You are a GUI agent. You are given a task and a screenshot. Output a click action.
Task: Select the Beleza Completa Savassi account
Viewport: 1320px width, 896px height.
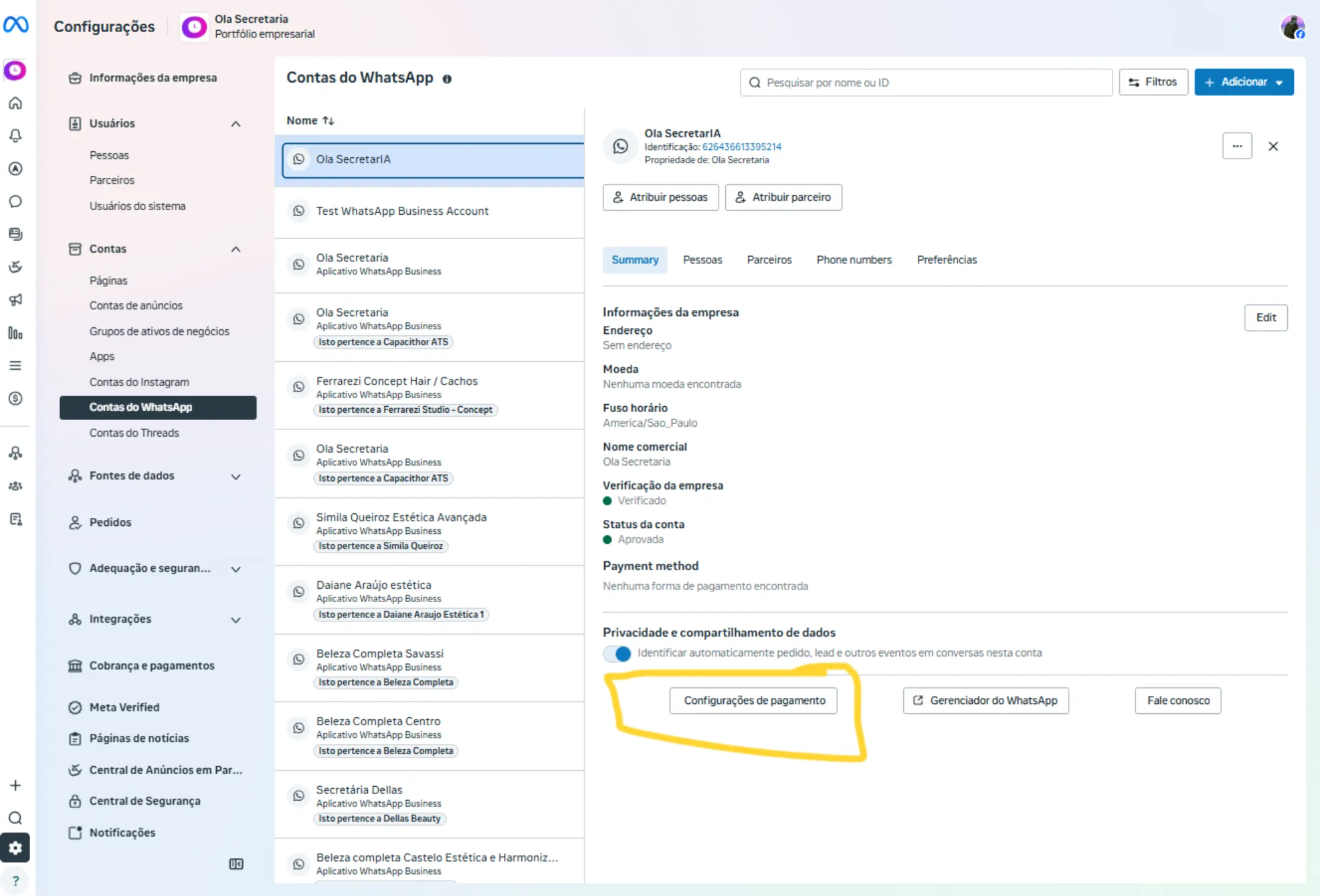[x=429, y=668]
